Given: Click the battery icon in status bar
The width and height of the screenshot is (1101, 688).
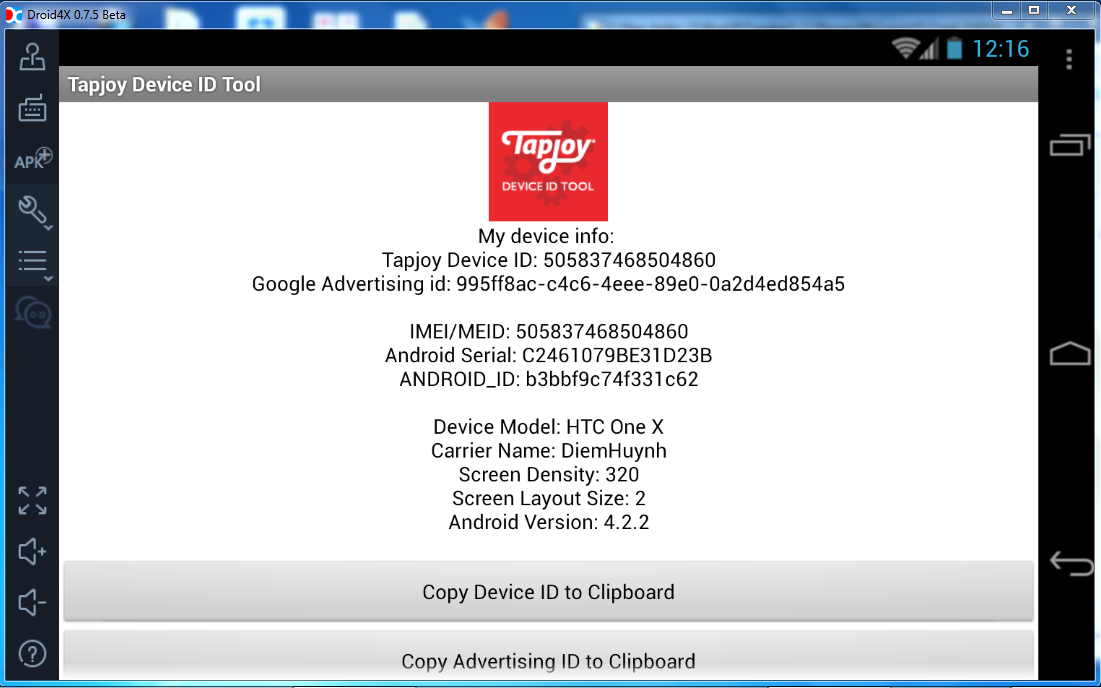Looking at the screenshot, I should coord(954,48).
